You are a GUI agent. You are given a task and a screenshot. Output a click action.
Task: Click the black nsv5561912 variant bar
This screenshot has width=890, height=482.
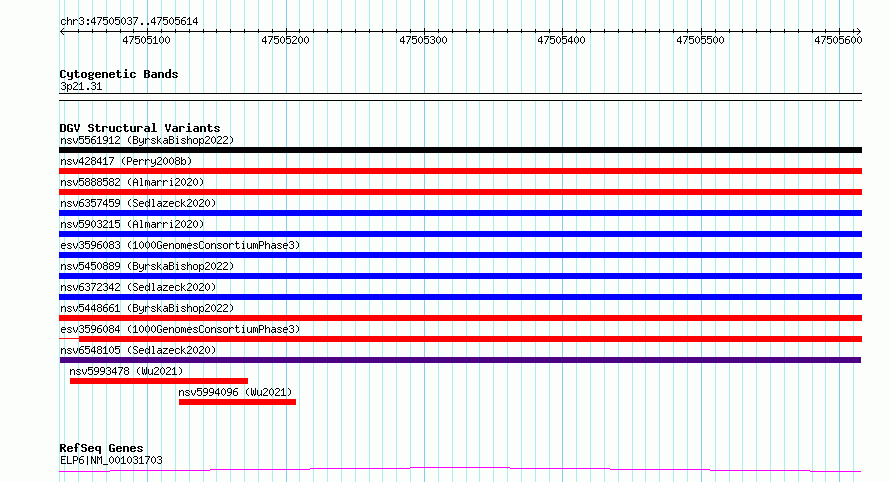[460, 150]
